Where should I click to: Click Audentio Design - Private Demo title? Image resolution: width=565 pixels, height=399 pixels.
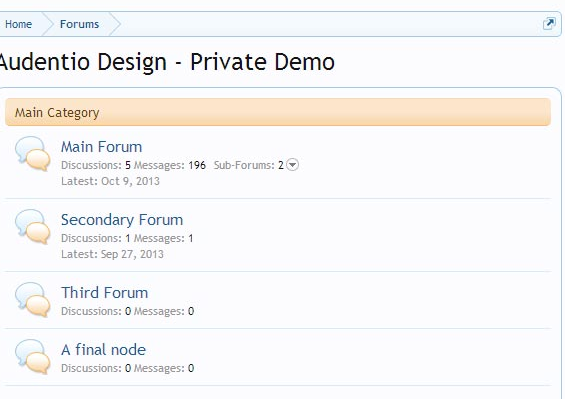[x=167, y=62]
